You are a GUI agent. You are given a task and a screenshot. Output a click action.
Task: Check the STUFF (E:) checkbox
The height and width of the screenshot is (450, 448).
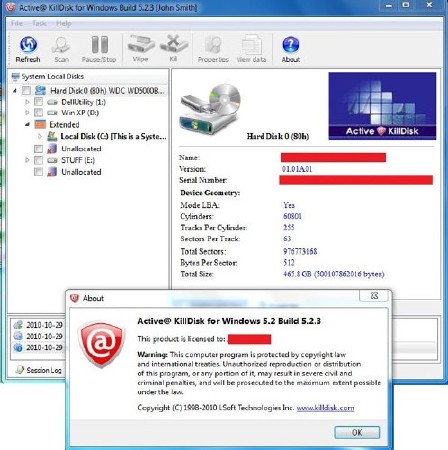click(x=38, y=160)
